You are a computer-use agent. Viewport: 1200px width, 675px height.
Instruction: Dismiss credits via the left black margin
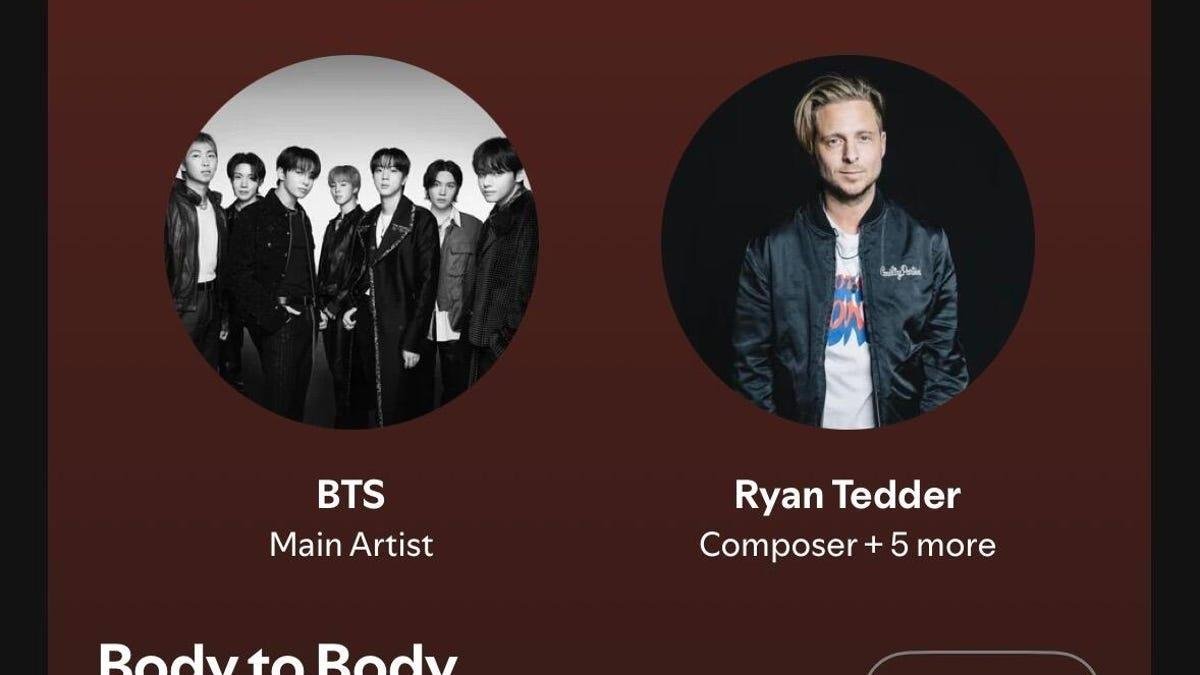click(x=23, y=337)
